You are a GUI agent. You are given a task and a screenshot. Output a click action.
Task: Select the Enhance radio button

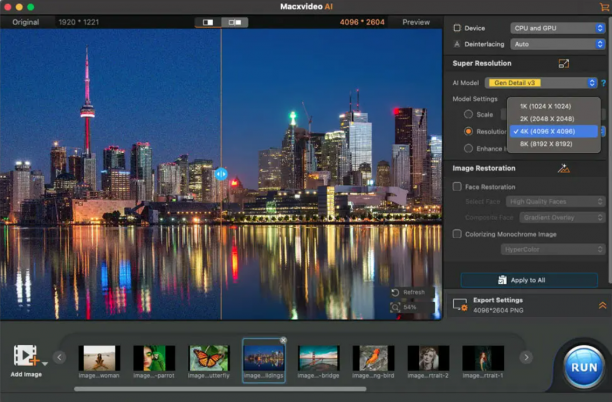[x=468, y=149]
